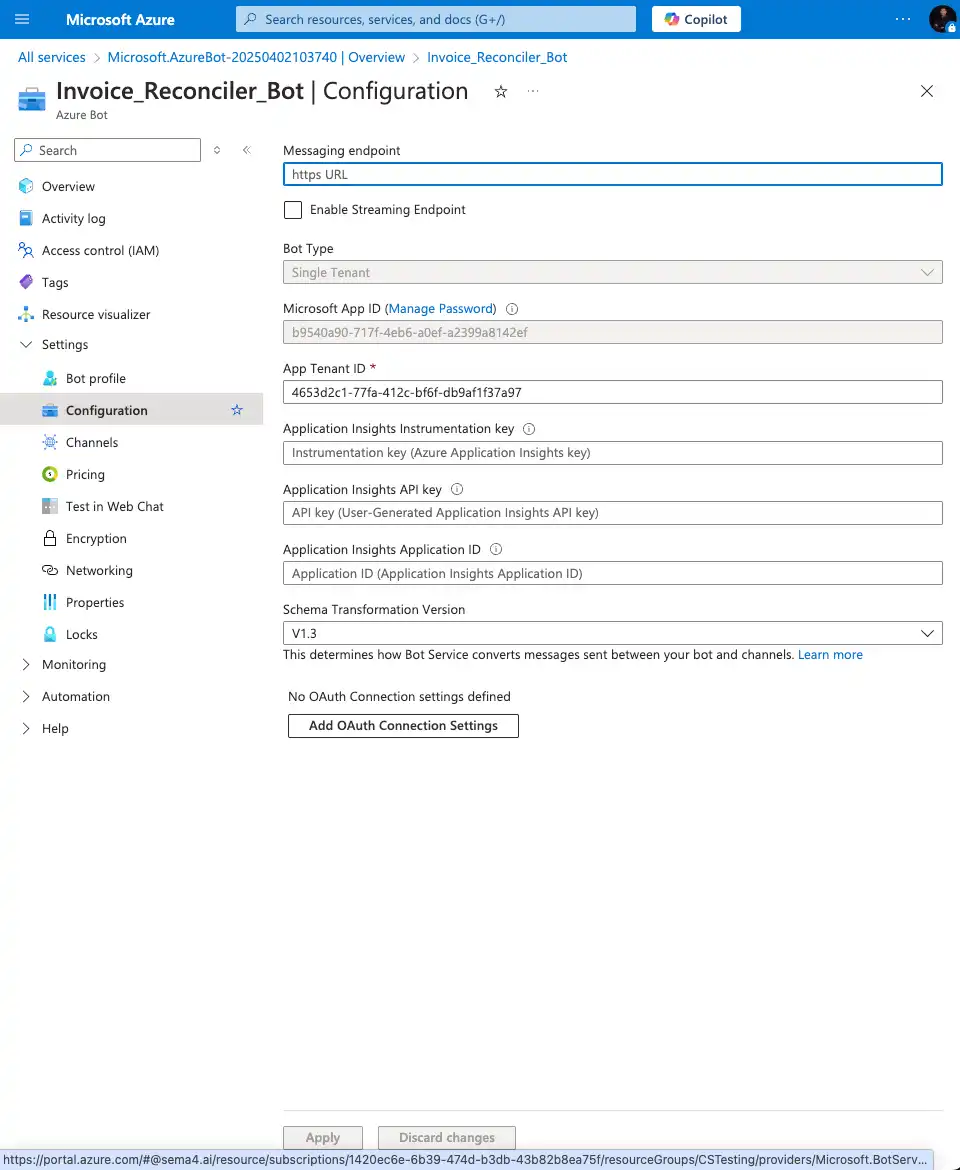Image resolution: width=960 pixels, height=1170 pixels.
Task: Click the Messaging endpoint input field
Action: pyautogui.click(x=612, y=173)
